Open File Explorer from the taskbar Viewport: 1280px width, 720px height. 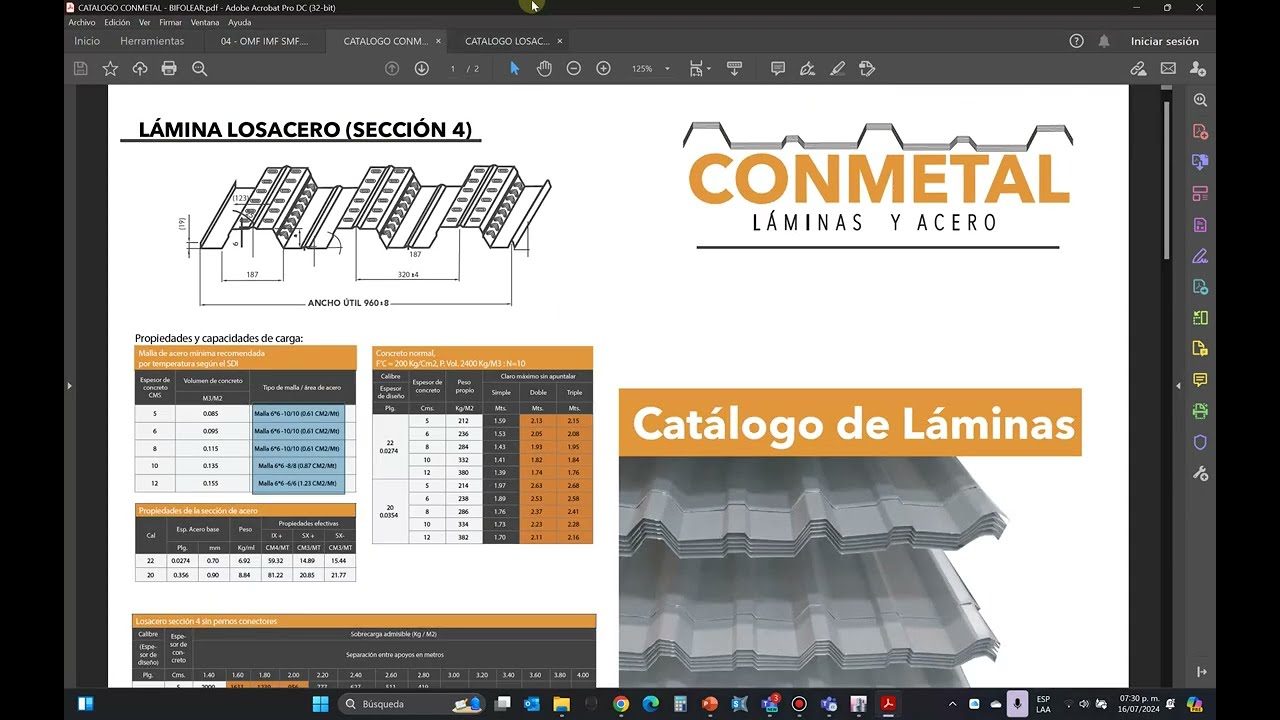coord(562,704)
